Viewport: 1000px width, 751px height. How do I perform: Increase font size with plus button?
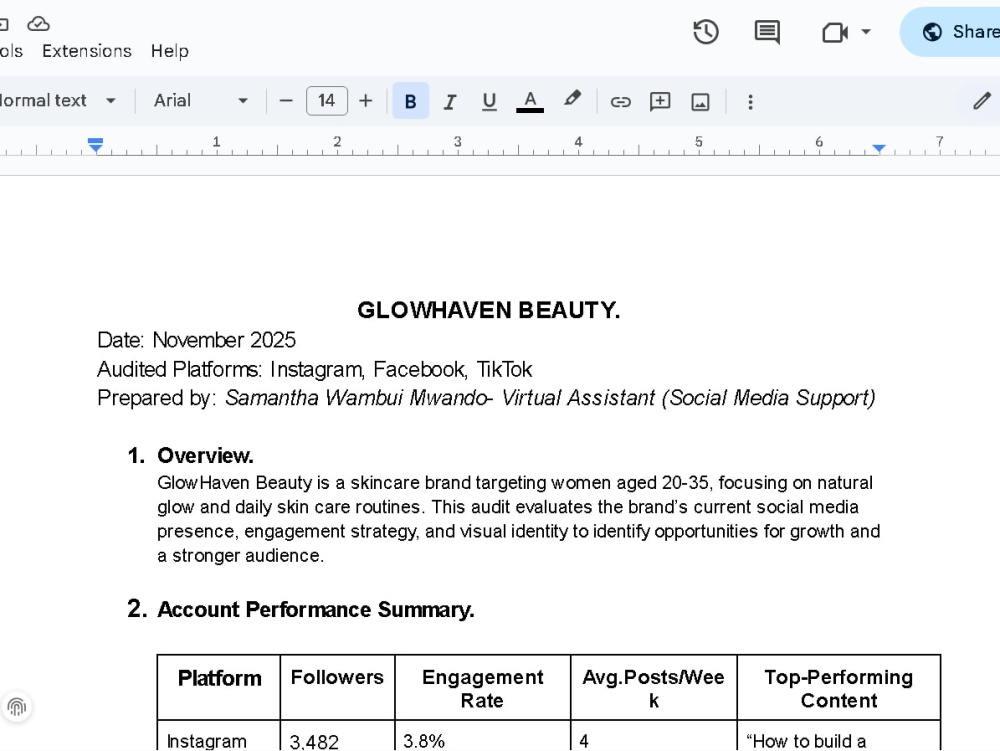tap(365, 101)
